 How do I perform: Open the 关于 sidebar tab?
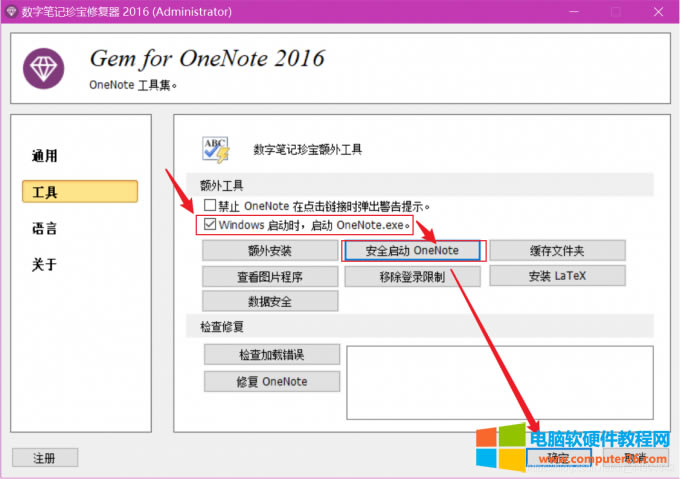point(44,264)
